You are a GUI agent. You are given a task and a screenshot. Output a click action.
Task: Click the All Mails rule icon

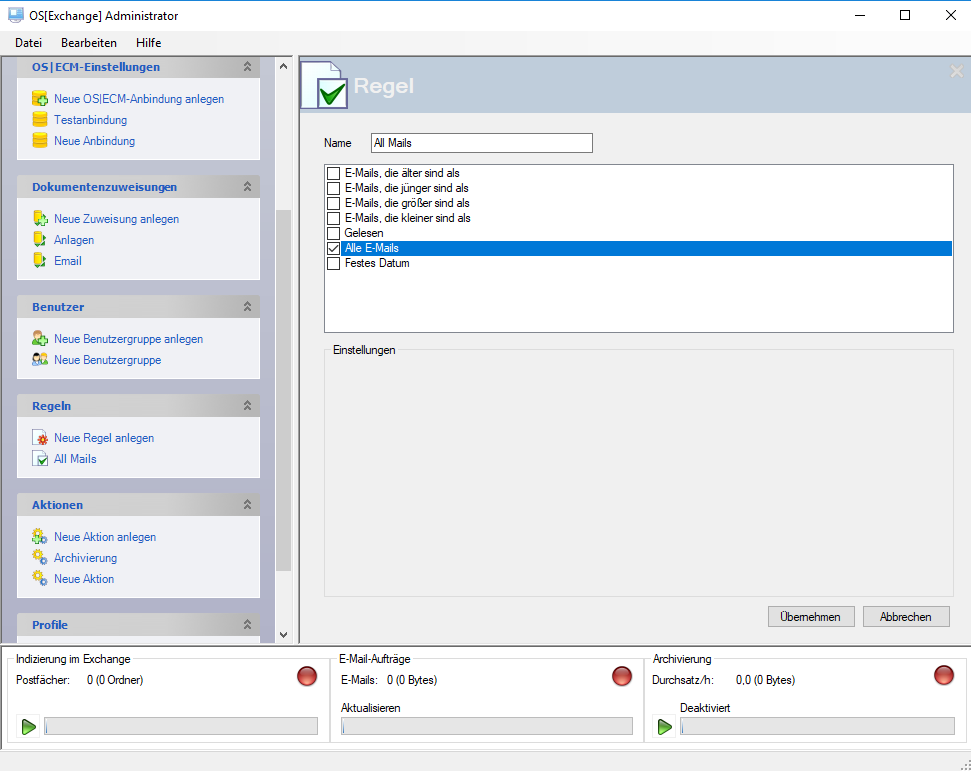point(40,459)
